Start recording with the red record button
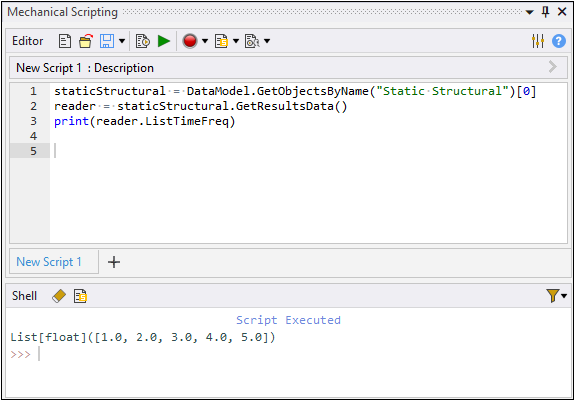This screenshot has height=401, width=575. tap(190, 41)
